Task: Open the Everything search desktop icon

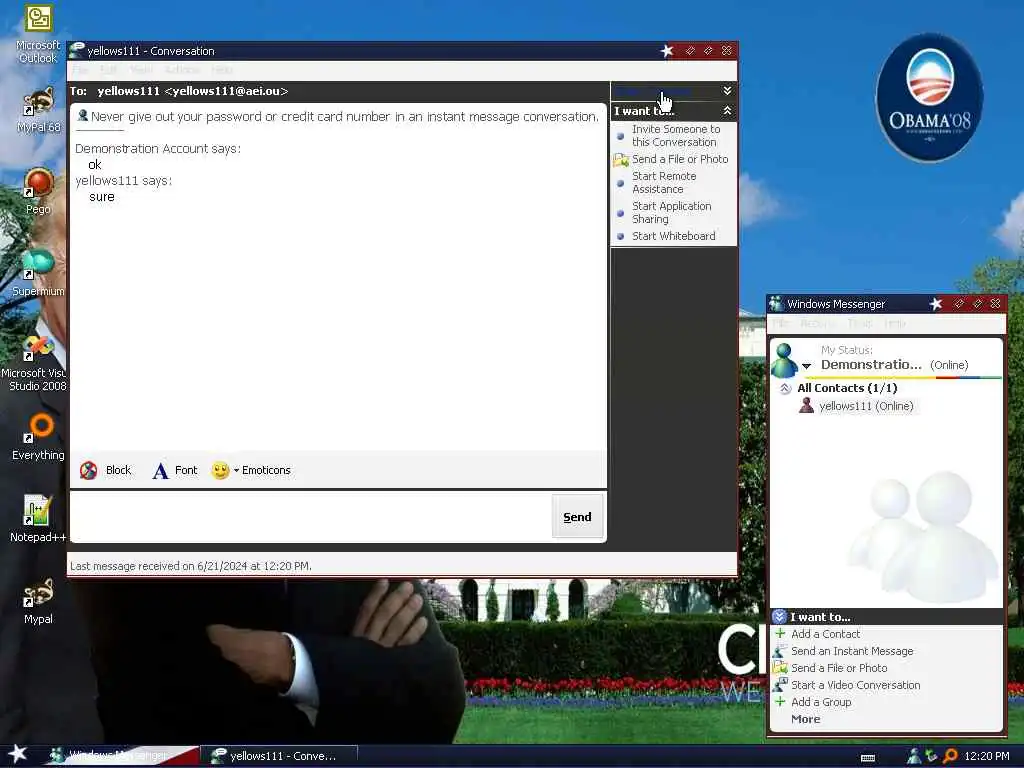Action: (38, 438)
